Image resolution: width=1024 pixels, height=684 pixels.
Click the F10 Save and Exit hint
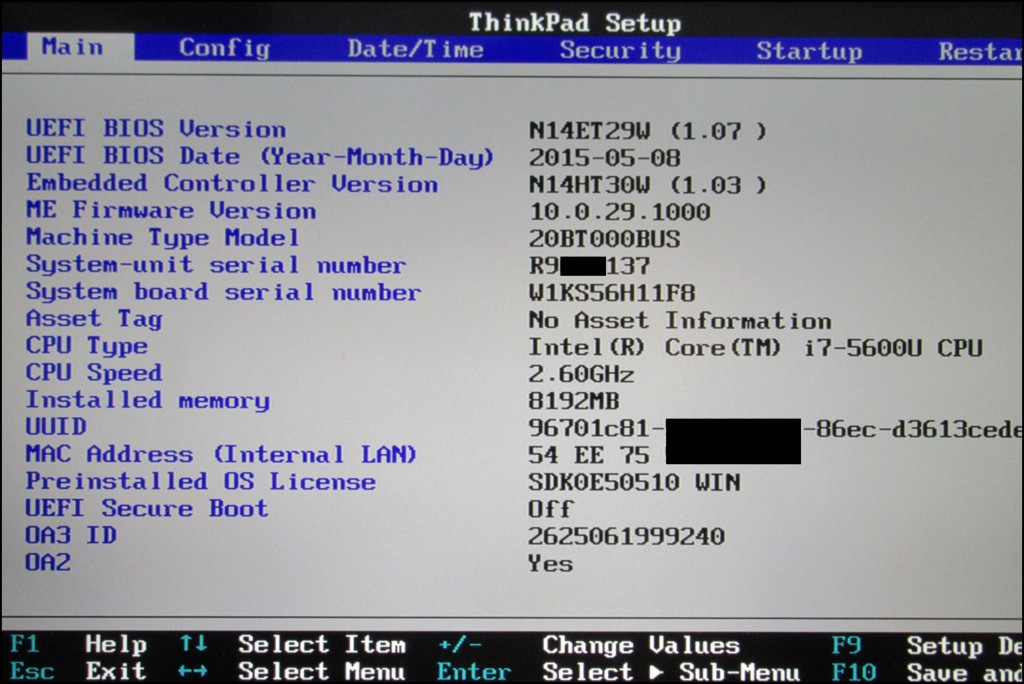click(x=927, y=672)
